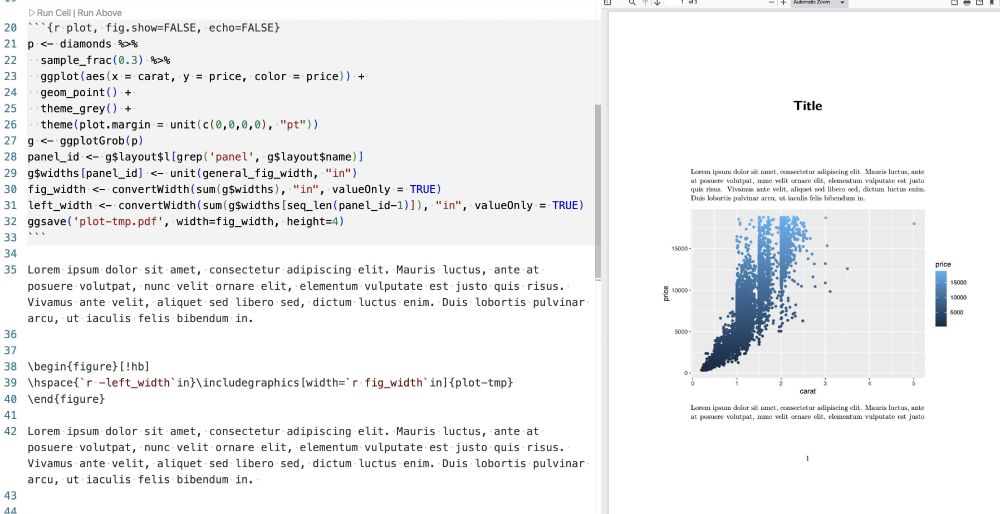Screen dimensions: 1000x514
Task: Toggle the PDF sidebar icon
Action: 608,3
